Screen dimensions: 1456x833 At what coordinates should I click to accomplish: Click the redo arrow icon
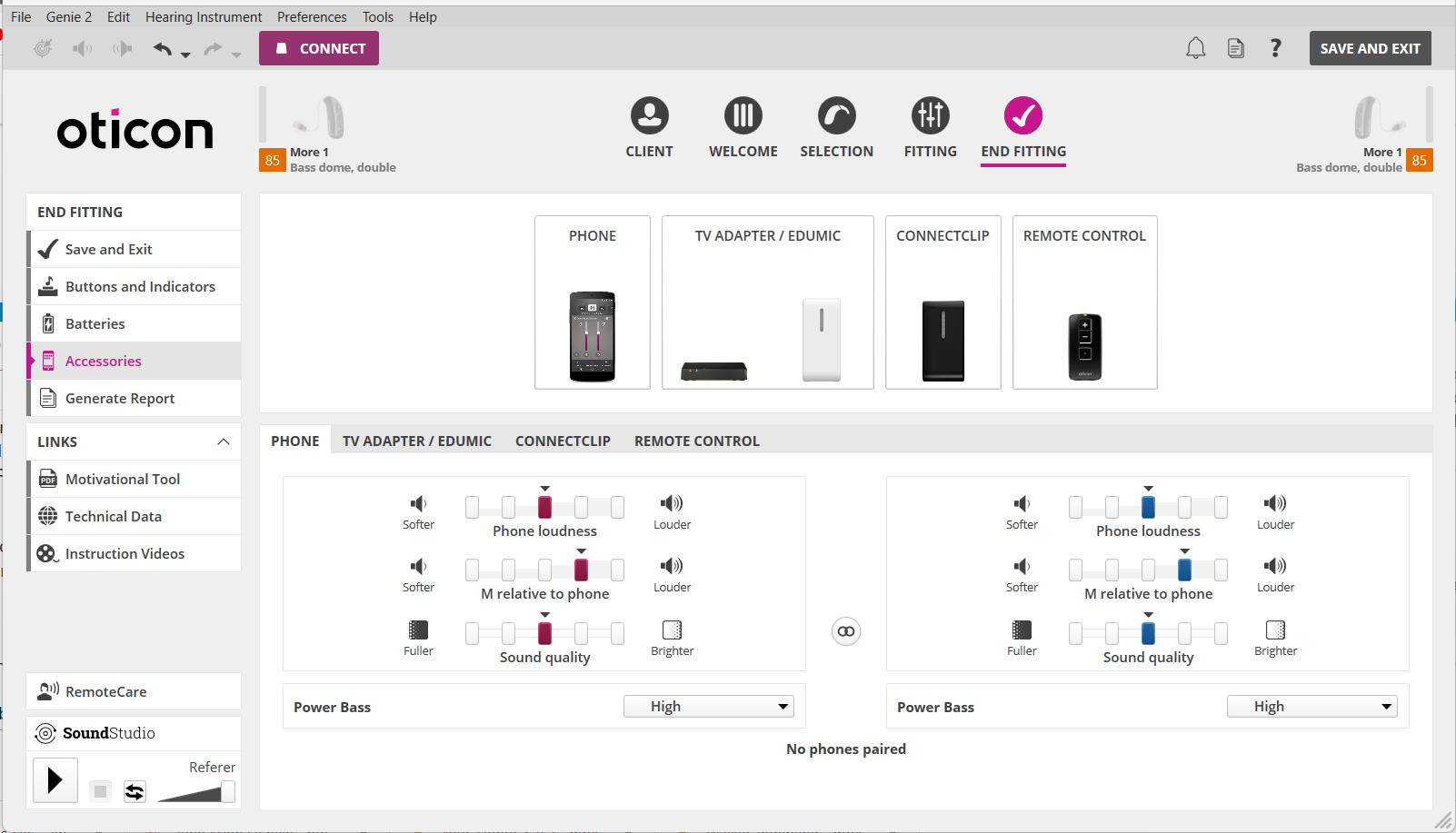tap(213, 48)
